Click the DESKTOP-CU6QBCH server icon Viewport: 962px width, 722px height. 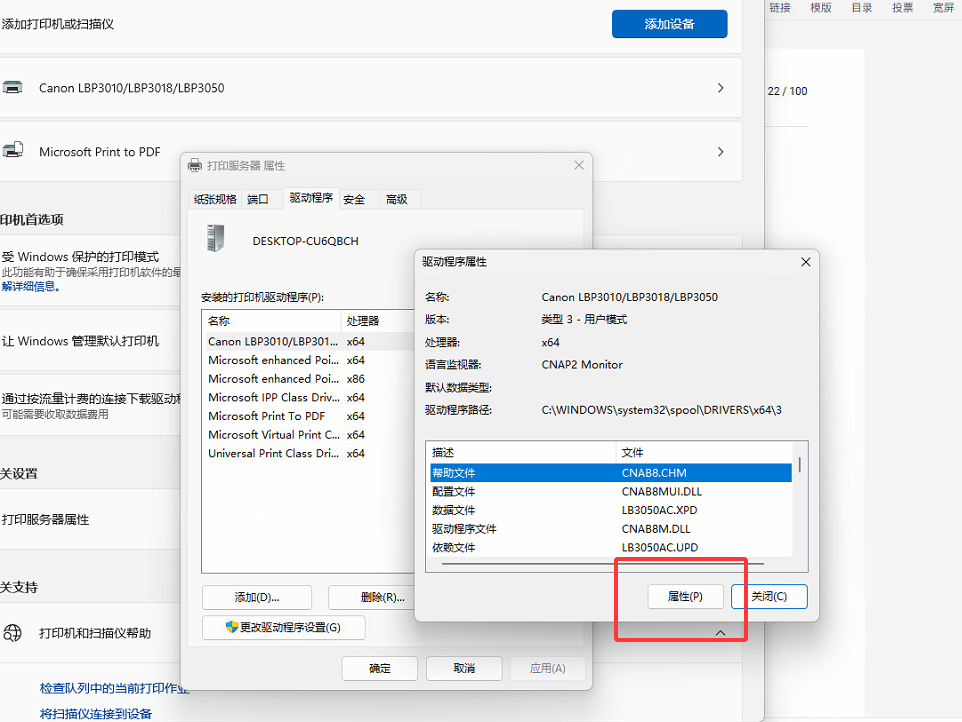(215, 238)
